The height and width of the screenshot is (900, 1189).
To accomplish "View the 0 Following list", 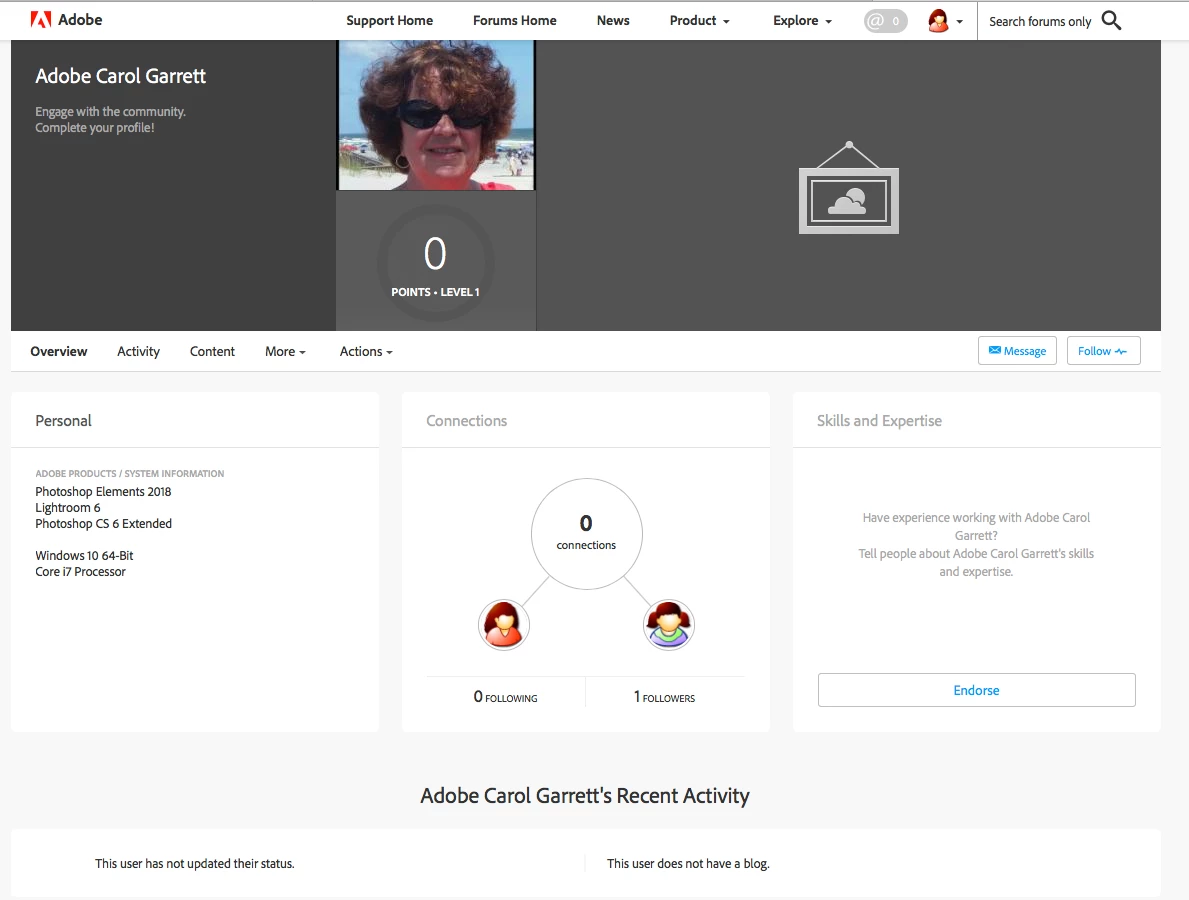I will (x=505, y=697).
